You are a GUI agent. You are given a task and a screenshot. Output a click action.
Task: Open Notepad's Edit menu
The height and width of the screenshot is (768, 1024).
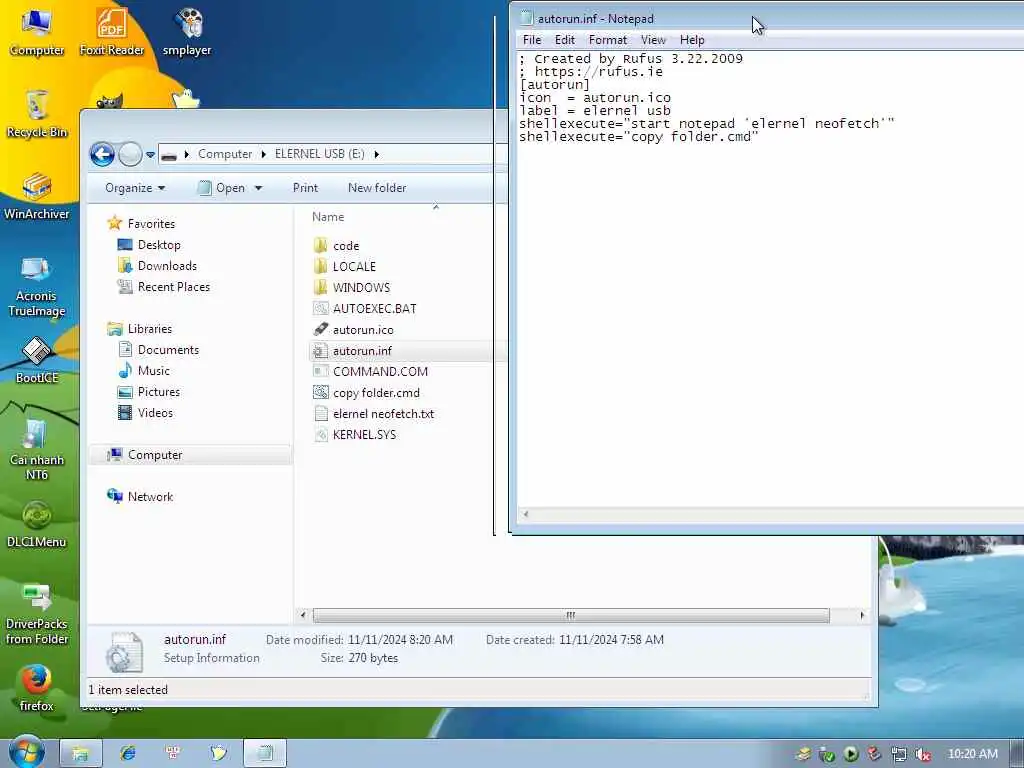point(564,40)
